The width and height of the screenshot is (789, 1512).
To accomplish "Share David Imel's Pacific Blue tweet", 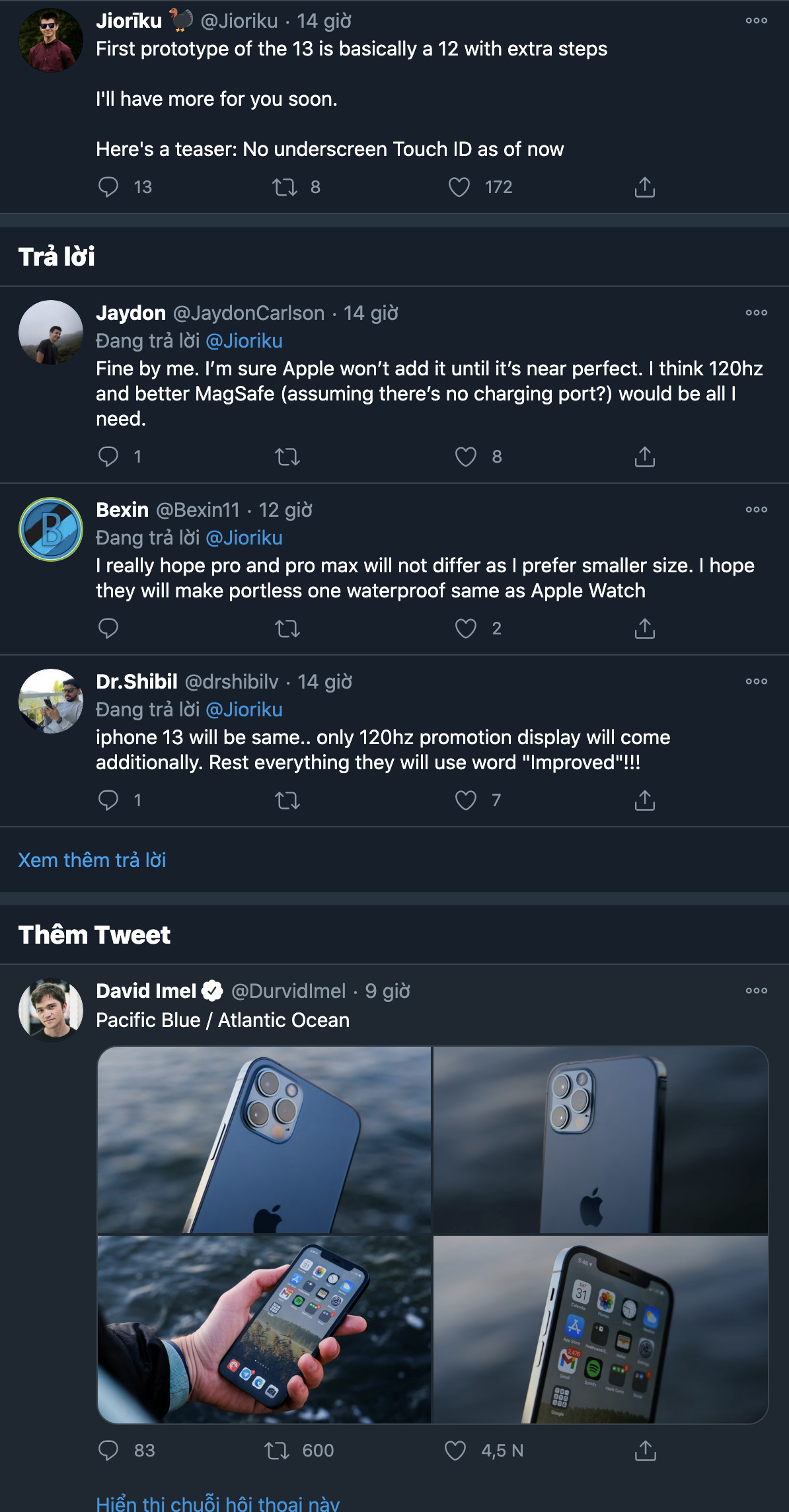I will 645,1451.
